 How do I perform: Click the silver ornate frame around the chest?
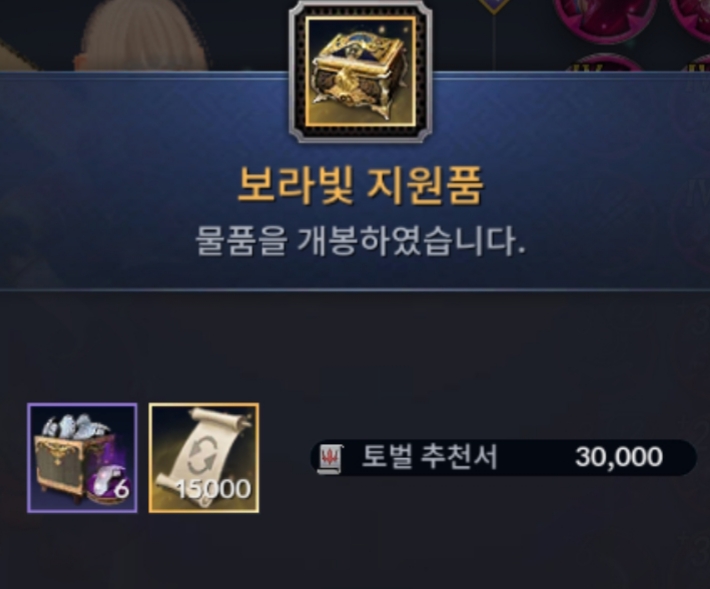tap(360, 72)
